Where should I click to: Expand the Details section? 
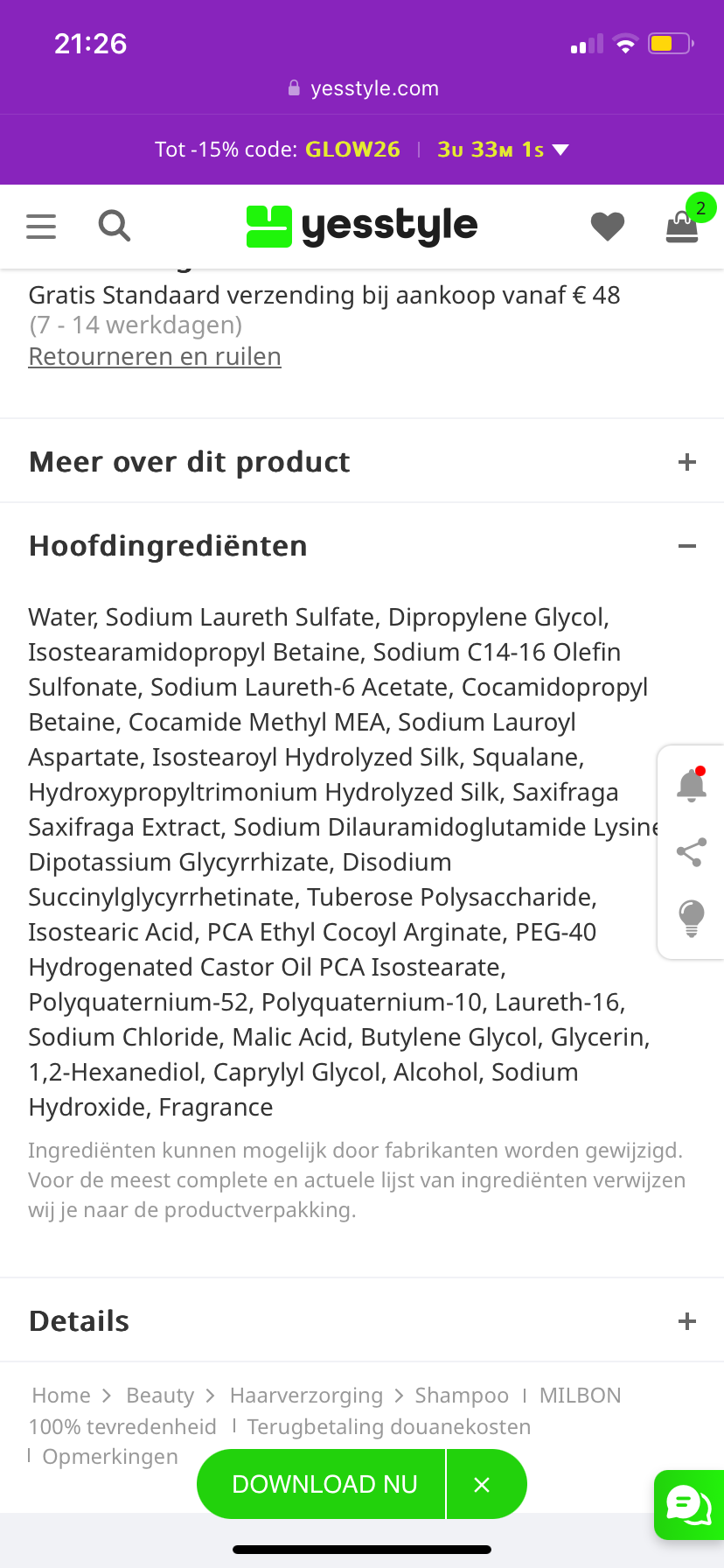click(687, 1321)
